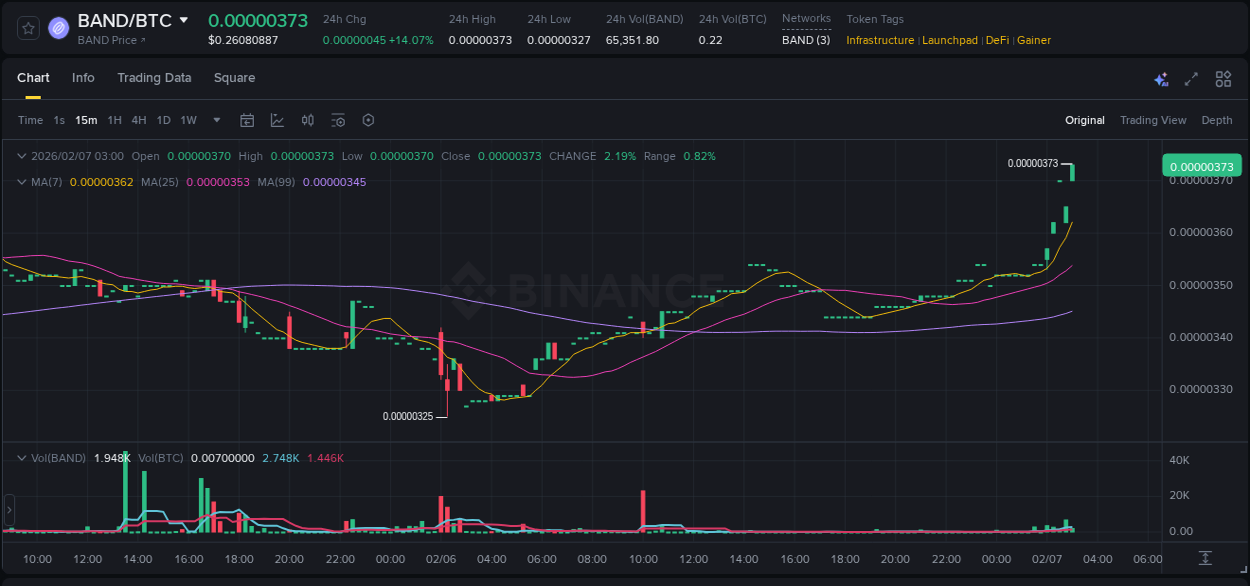
Task: Change candlestick chart style icon
Action: point(308,120)
